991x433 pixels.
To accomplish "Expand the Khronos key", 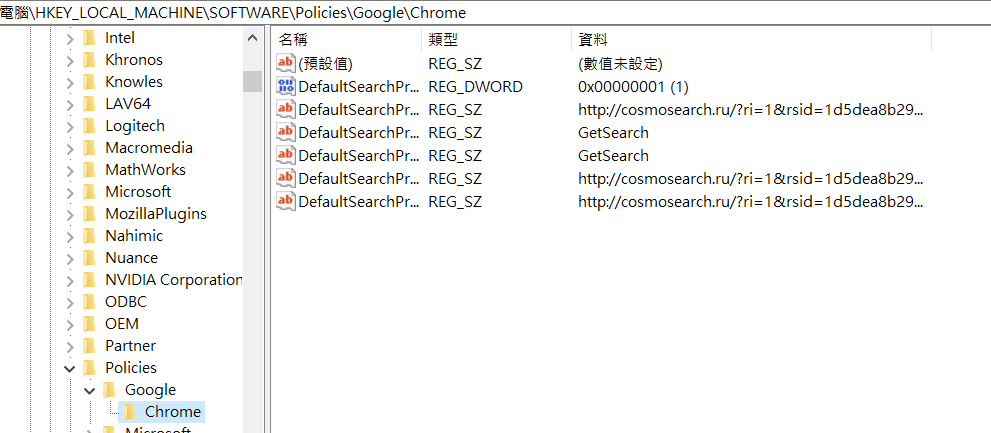I will click(x=70, y=61).
